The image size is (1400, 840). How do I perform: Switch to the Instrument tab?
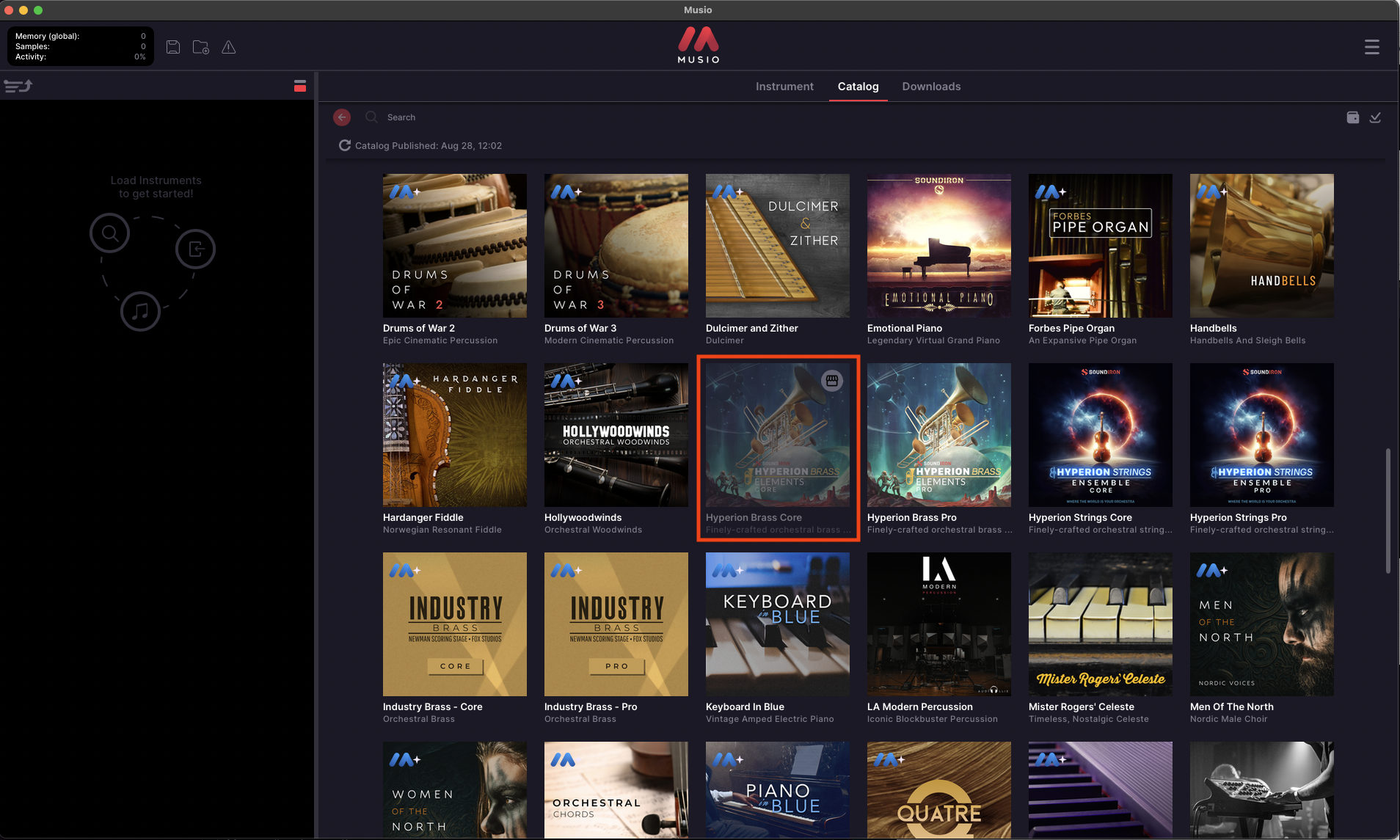[x=784, y=86]
